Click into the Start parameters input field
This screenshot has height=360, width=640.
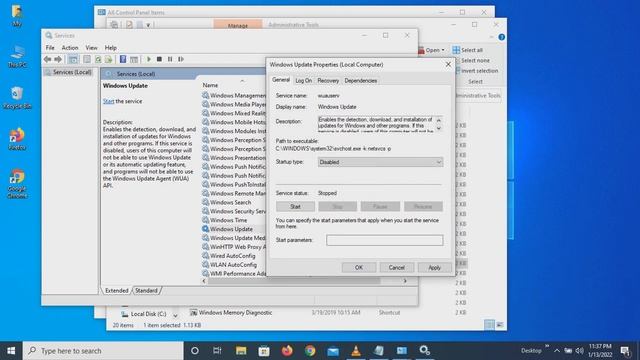click(x=384, y=240)
